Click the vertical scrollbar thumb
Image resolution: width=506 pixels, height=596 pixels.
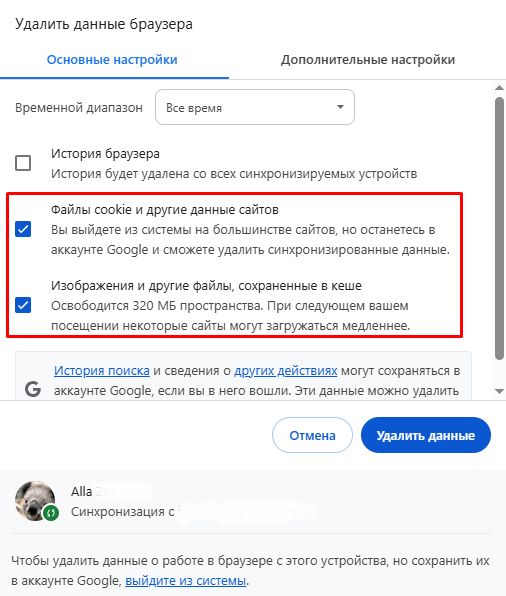500,228
